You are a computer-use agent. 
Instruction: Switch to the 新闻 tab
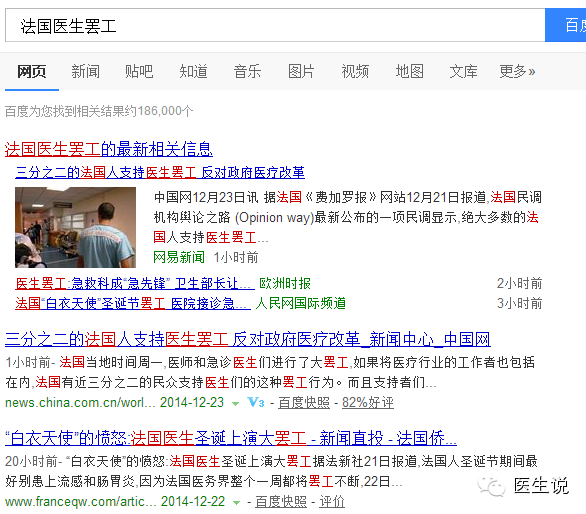tap(86, 71)
